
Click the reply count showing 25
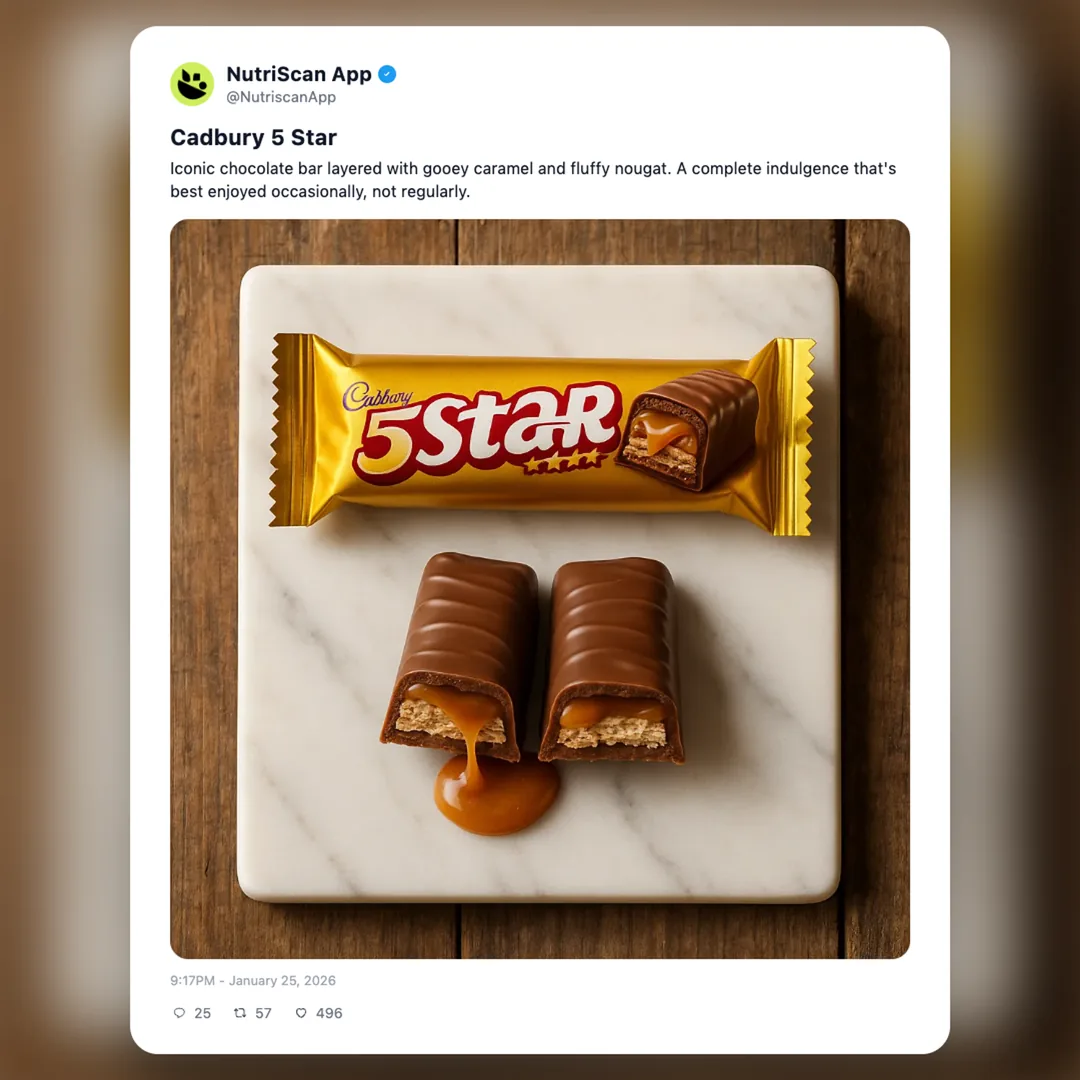point(203,1013)
